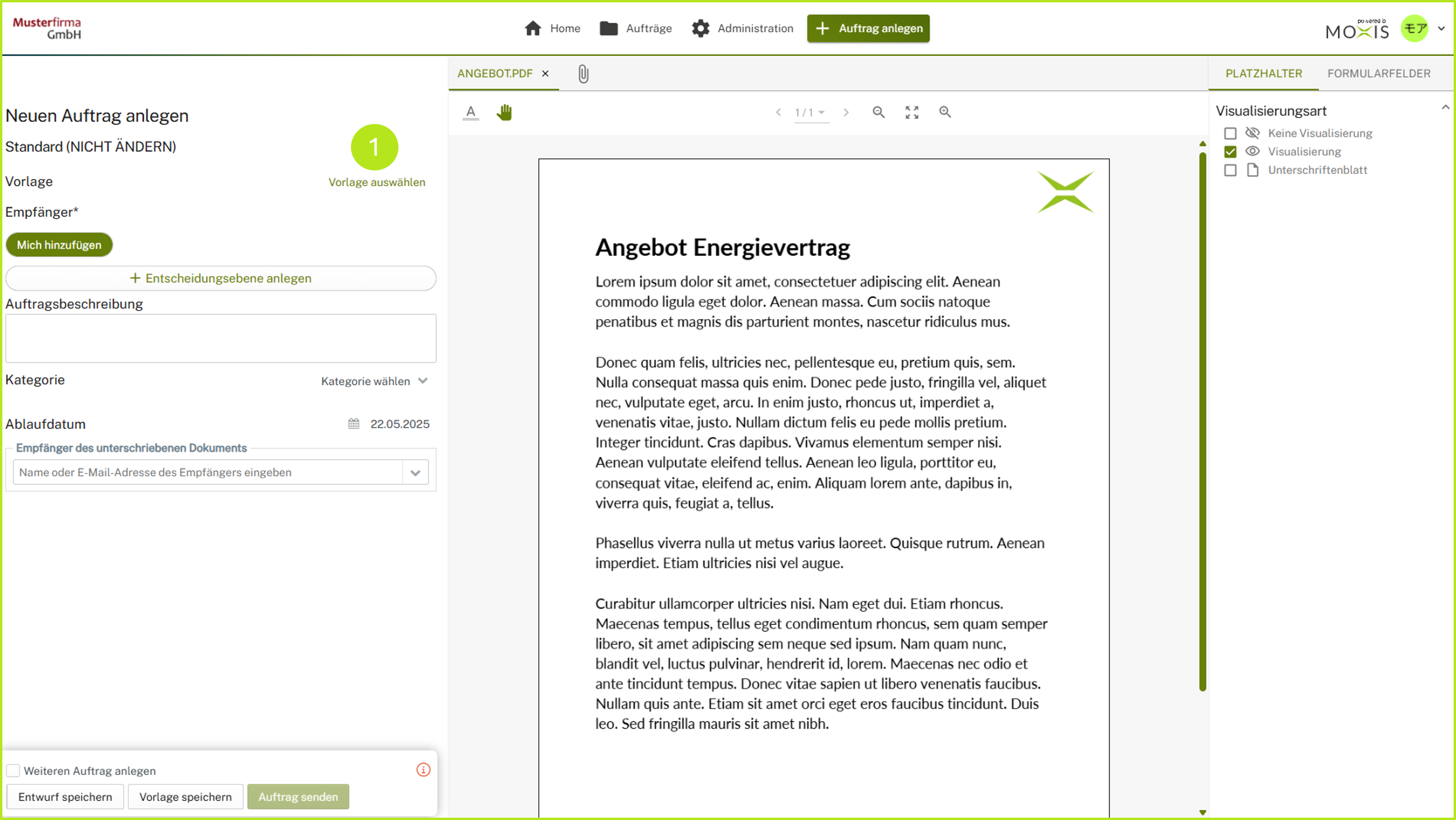
Task: Expand the document recipient dropdown arrow
Action: tap(415, 473)
